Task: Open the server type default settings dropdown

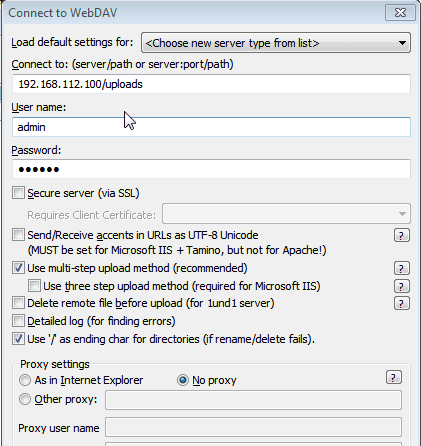Action: [276, 43]
